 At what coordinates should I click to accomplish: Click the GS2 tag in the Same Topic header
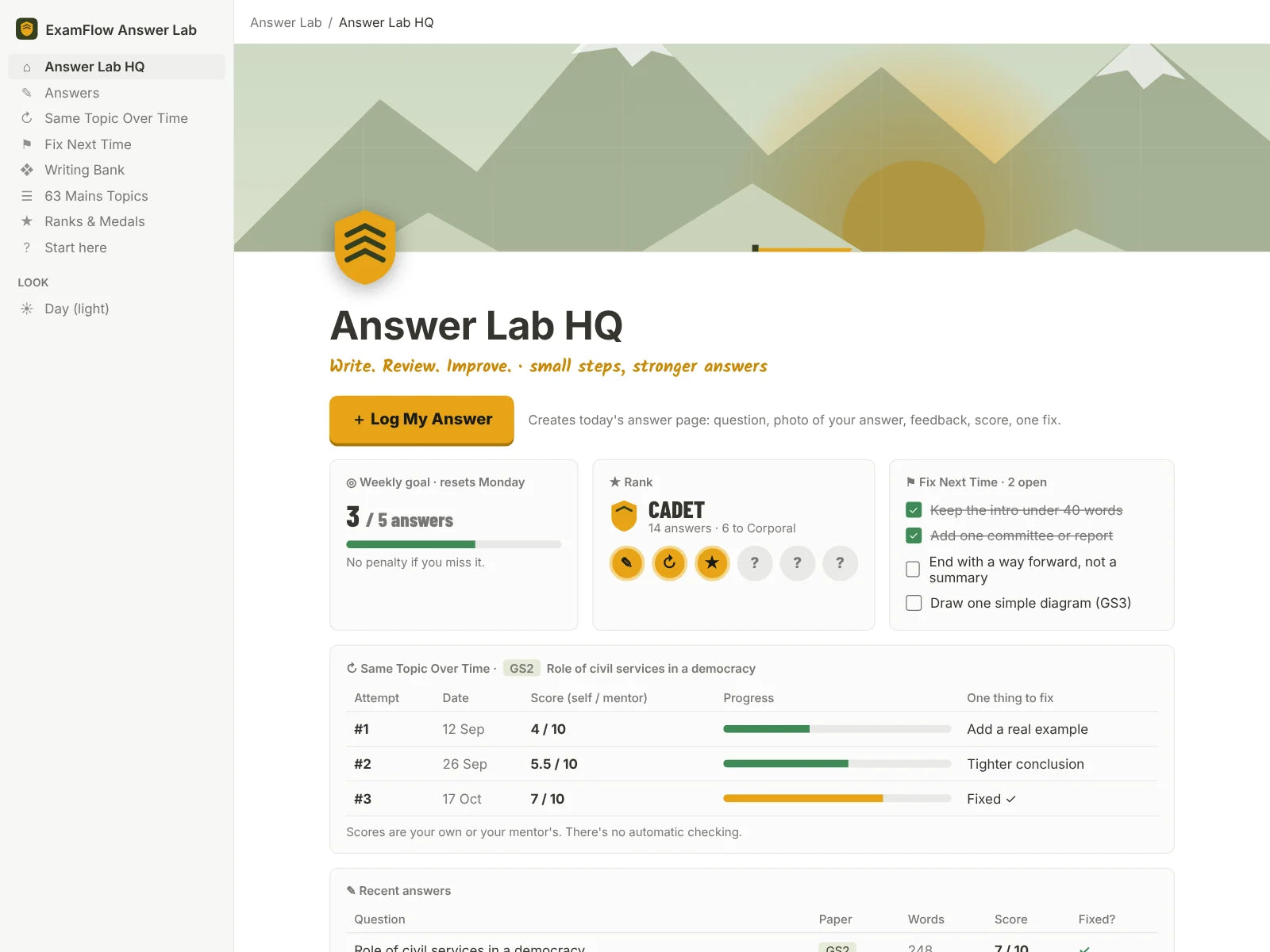(x=521, y=668)
